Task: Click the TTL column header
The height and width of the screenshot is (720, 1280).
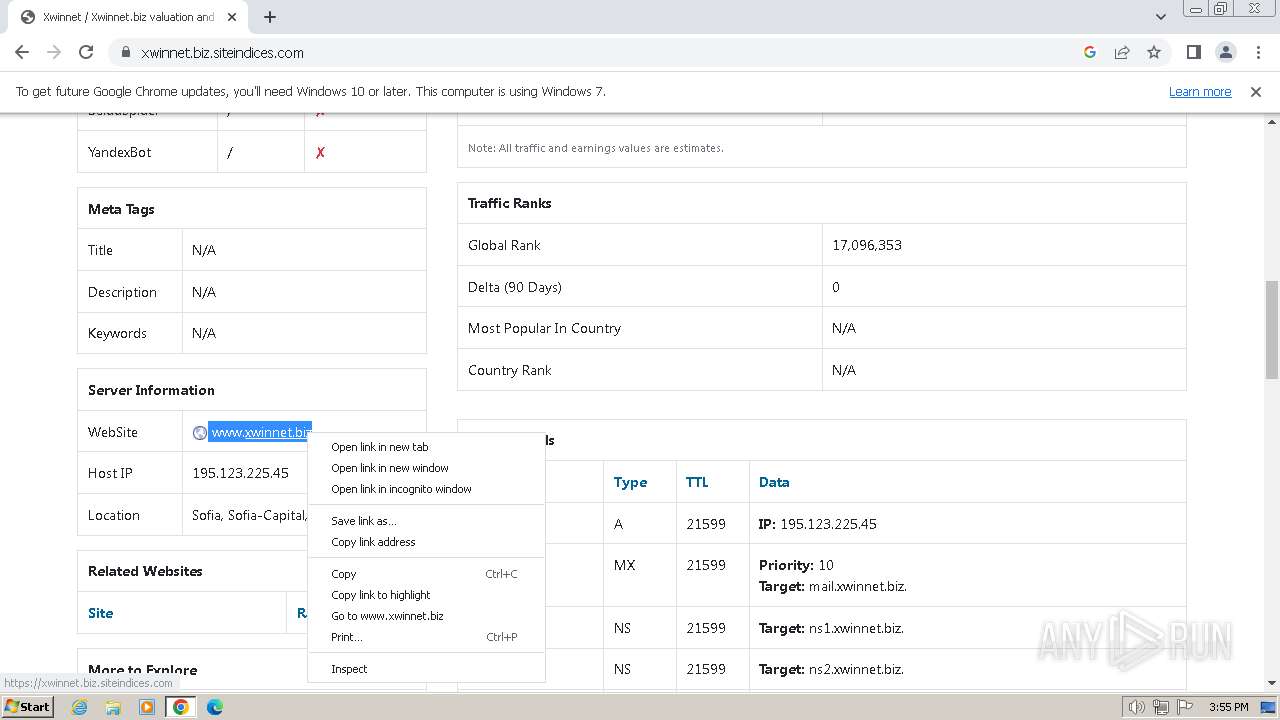Action: (697, 482)
